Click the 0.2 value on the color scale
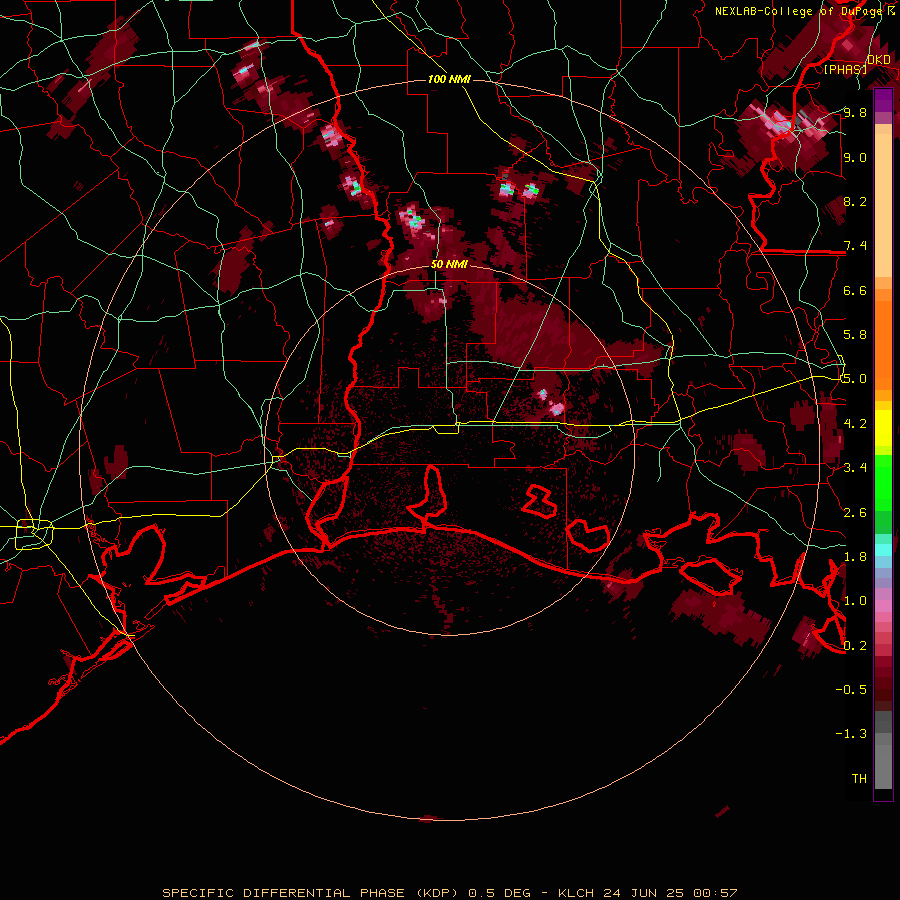 (x=855, y=646)
